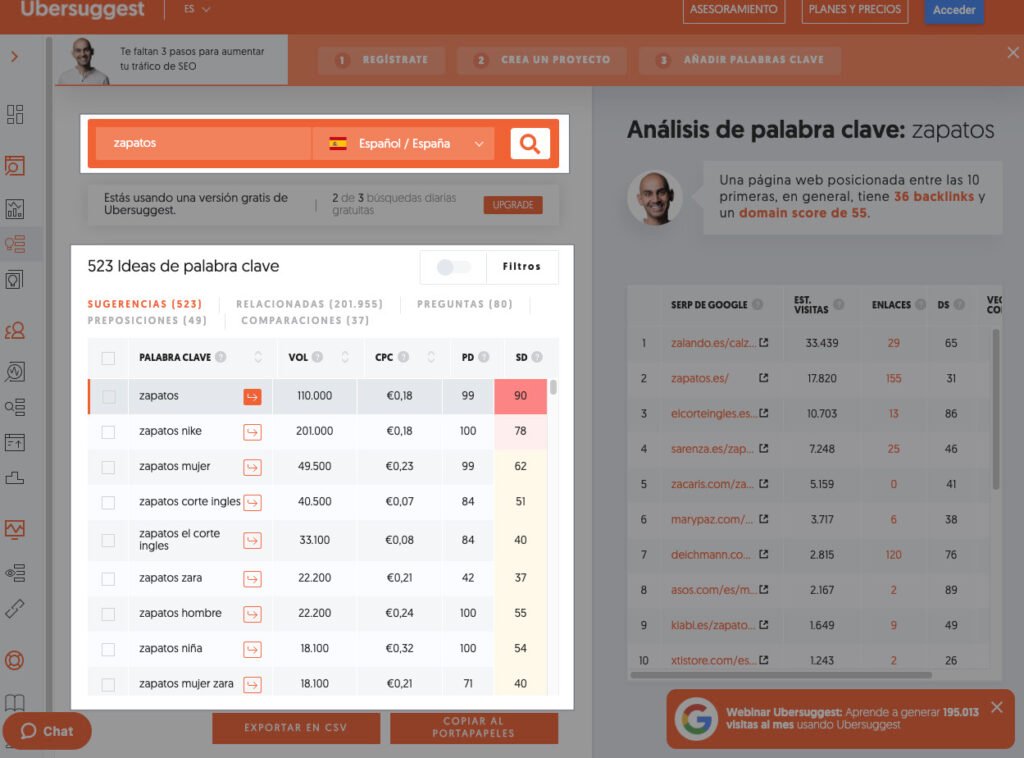Close the Webinar Ubersuggest notification
This screenshot has height=758, width=1024.
tap(997, 708)
